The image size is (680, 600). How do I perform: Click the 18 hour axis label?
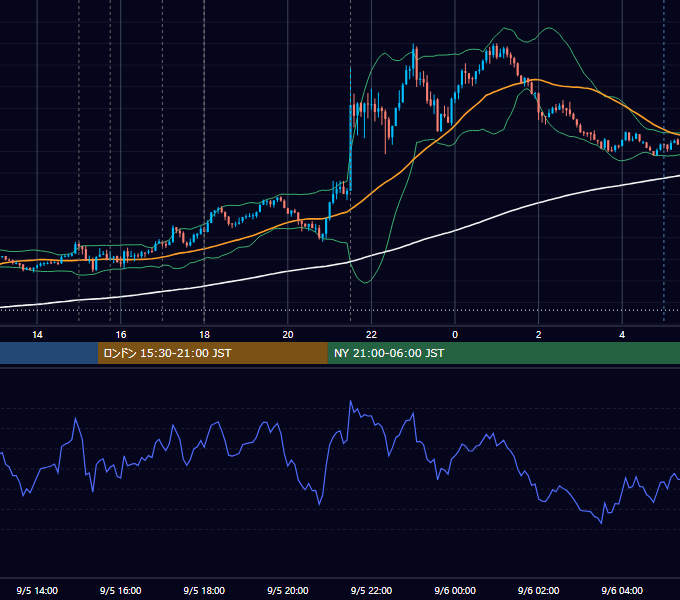coord(204,335)
